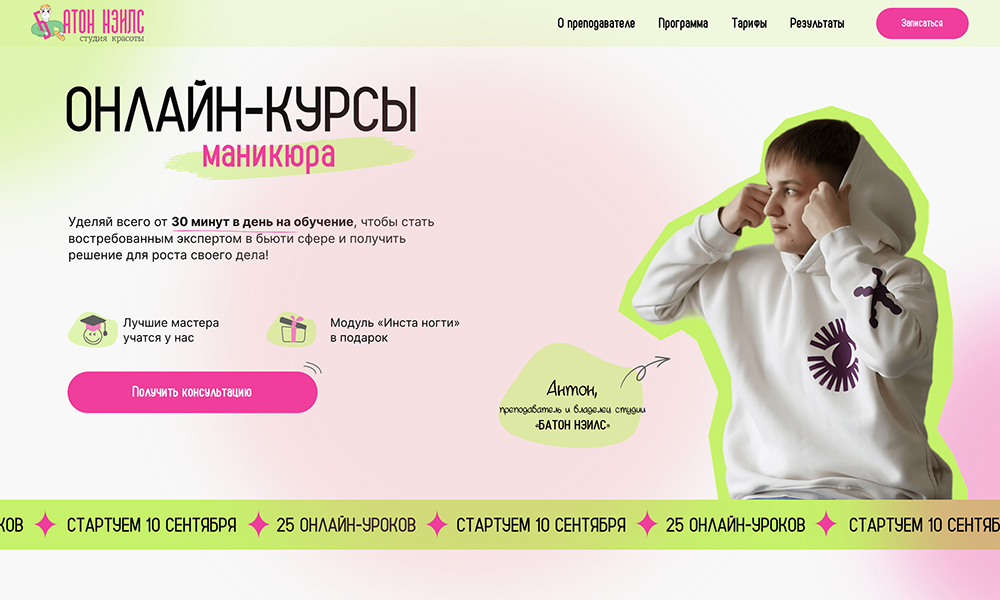Click the curved arrow pointing to Anton
Viewport: 1000px width, 600px height.
tap(645, 371)
